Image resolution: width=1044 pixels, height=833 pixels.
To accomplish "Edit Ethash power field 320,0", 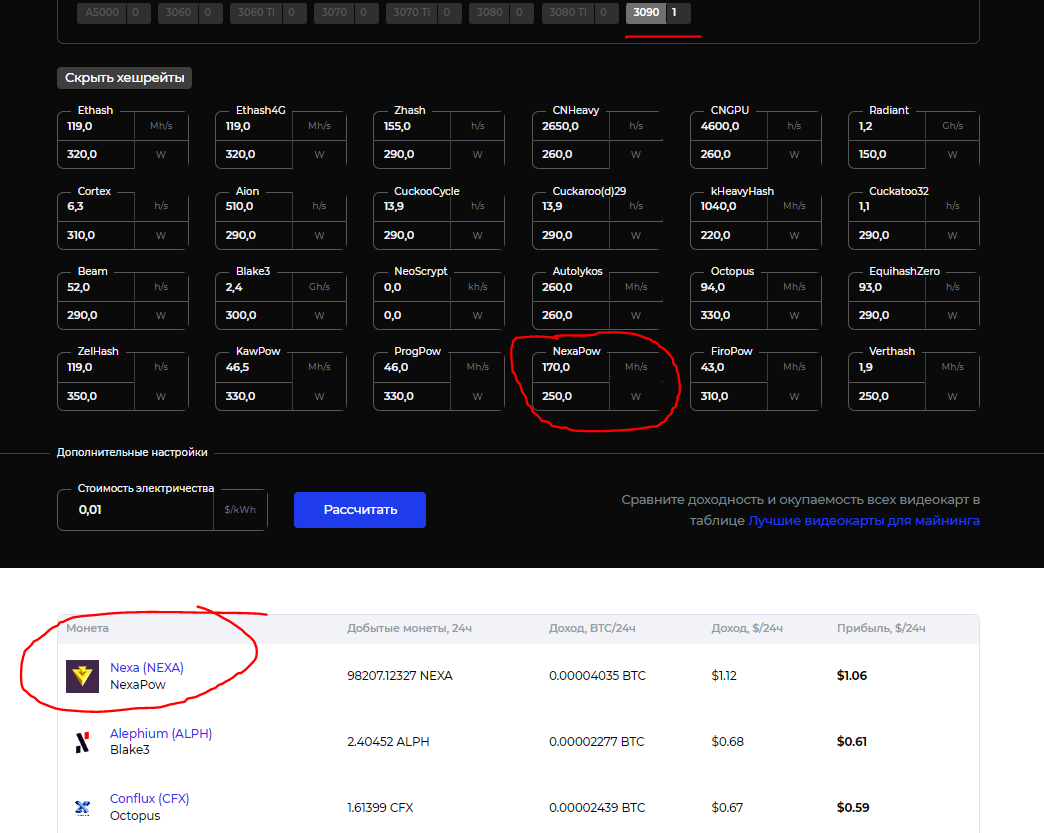I will point(96,154).
